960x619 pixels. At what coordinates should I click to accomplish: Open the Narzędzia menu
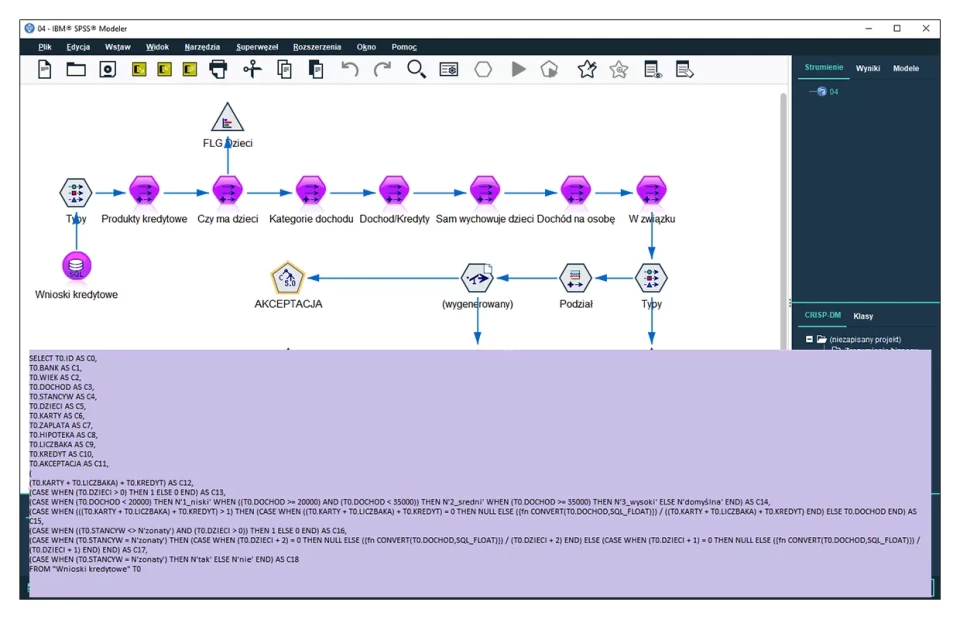coord(202,47)
